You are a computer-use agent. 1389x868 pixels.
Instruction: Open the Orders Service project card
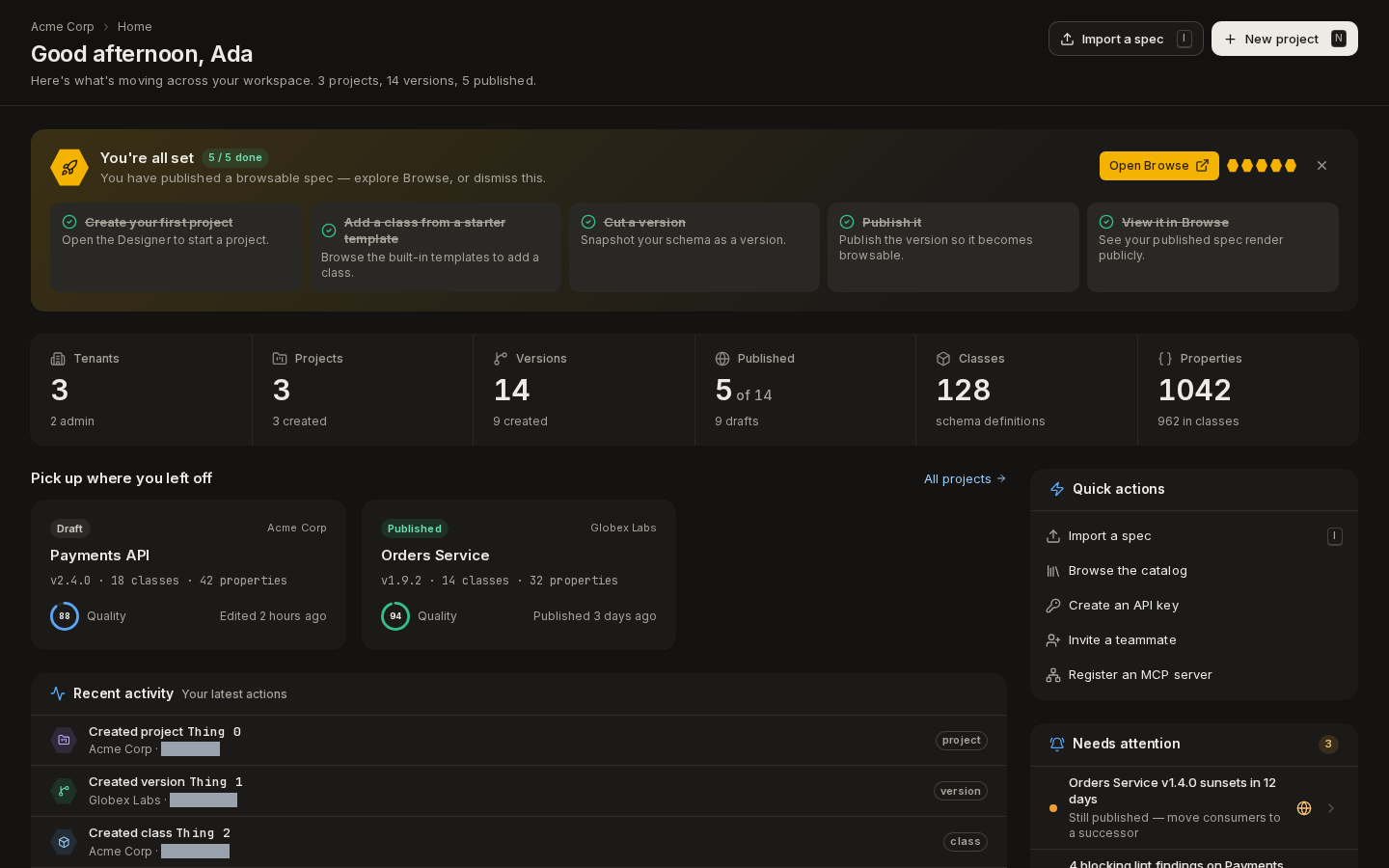519,575
